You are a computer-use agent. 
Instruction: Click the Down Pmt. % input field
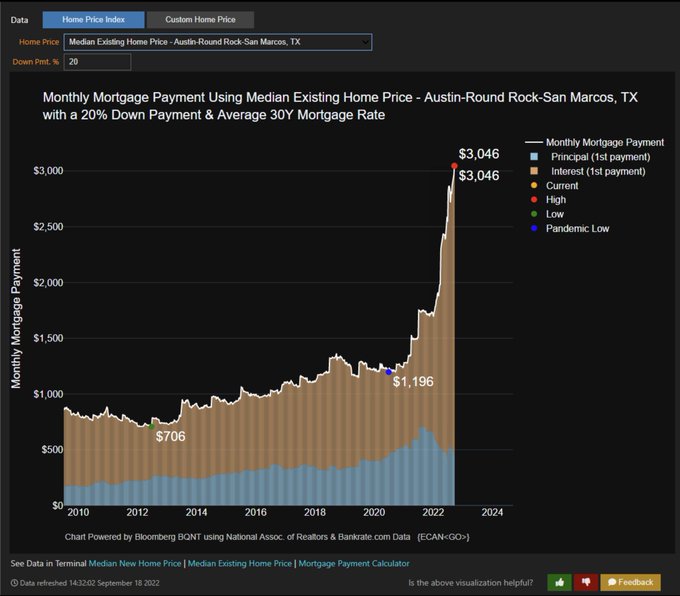click(97, 62)
